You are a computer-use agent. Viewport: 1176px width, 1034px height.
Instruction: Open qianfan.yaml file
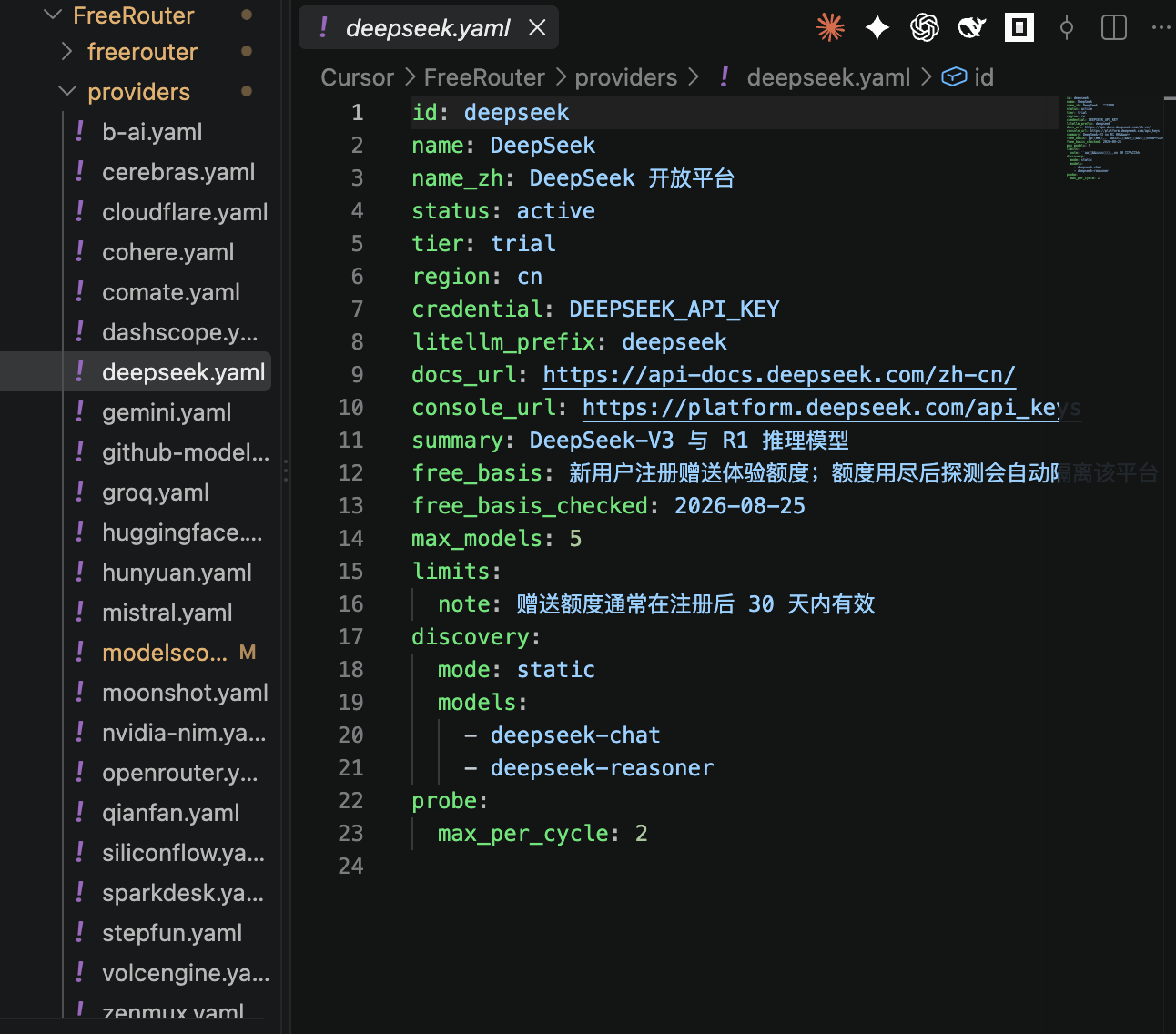tap(171, 813)
